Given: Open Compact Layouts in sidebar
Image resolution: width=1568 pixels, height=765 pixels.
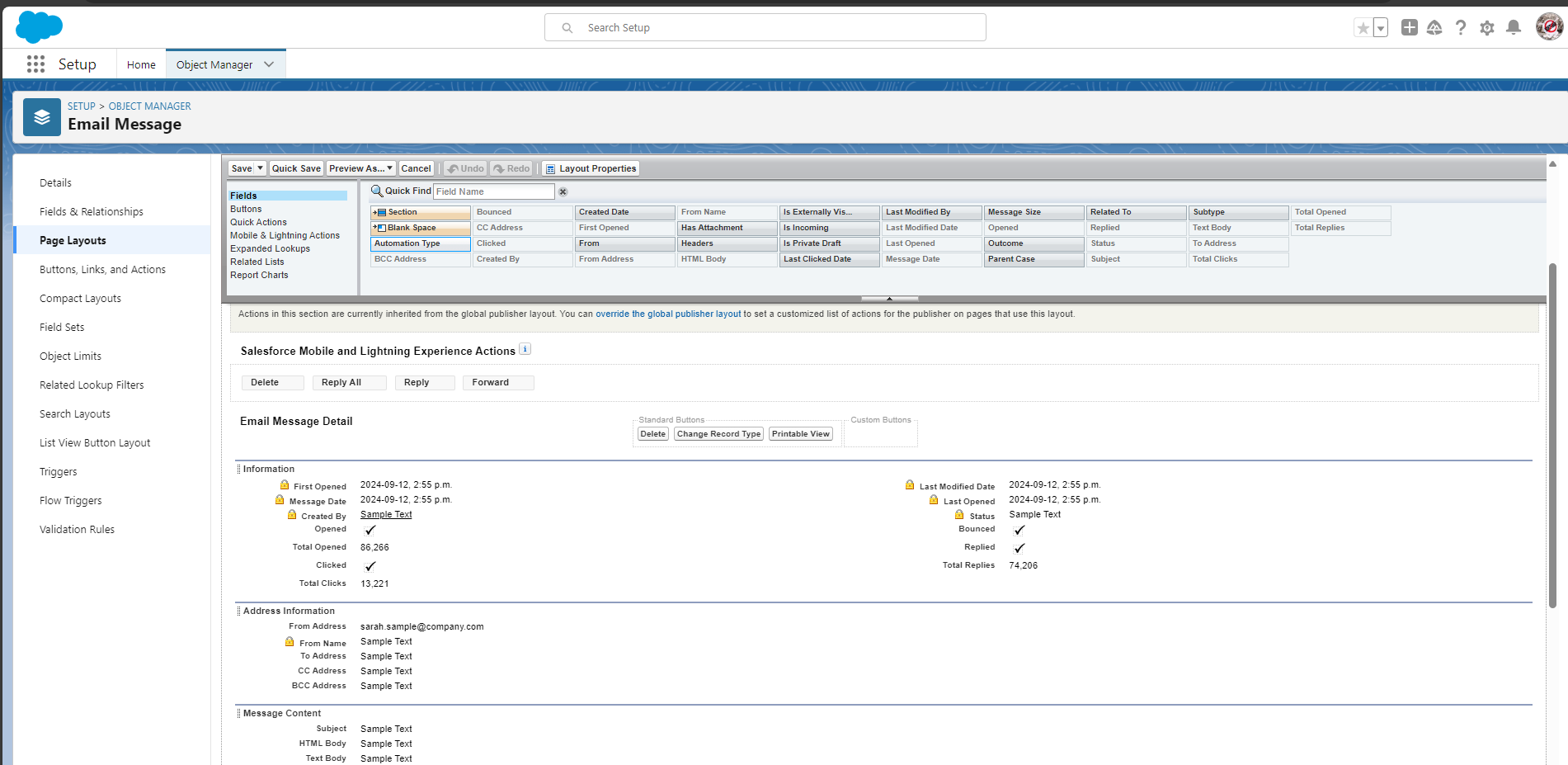Looking at the screenshot, I should tap(80, 298).
